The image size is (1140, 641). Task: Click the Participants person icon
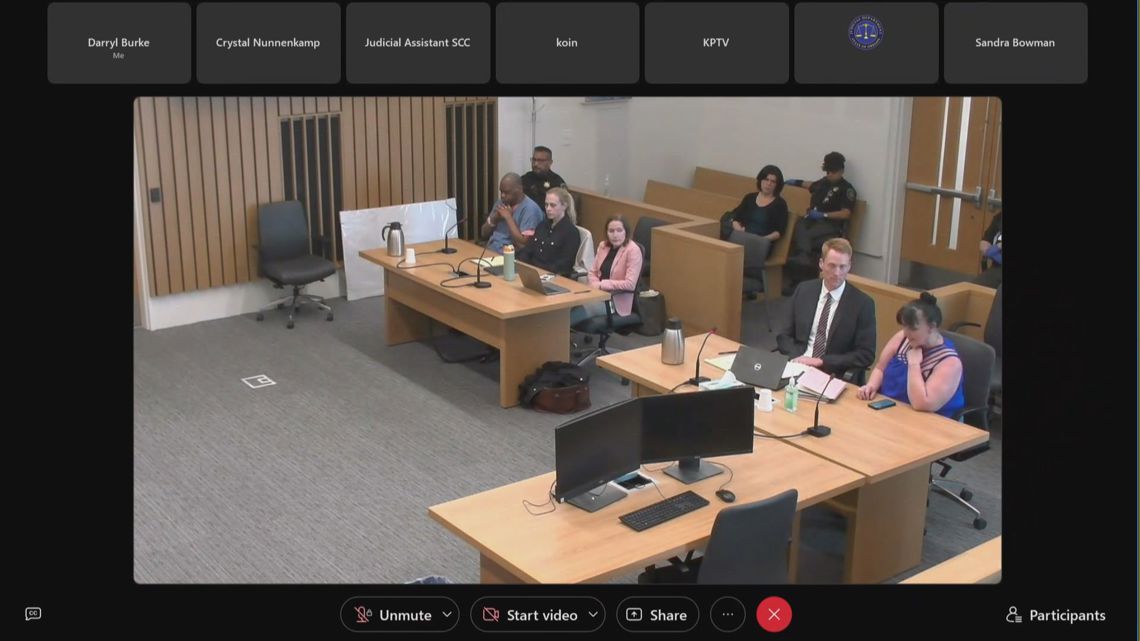click(x=1015, y=614)
